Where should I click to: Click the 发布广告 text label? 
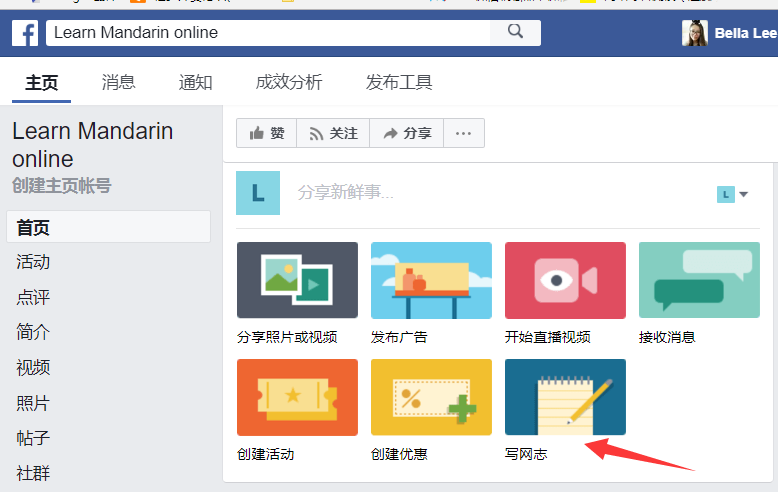399,337
